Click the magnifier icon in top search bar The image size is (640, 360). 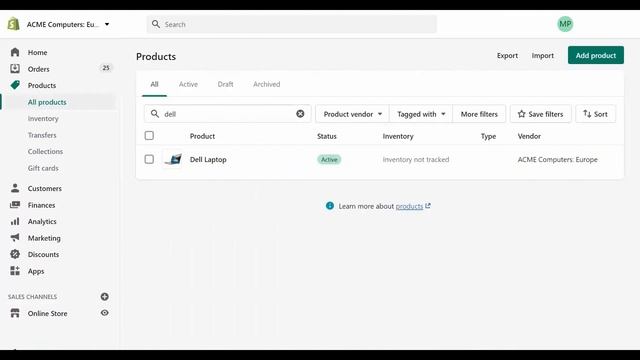tap(156, 24)
